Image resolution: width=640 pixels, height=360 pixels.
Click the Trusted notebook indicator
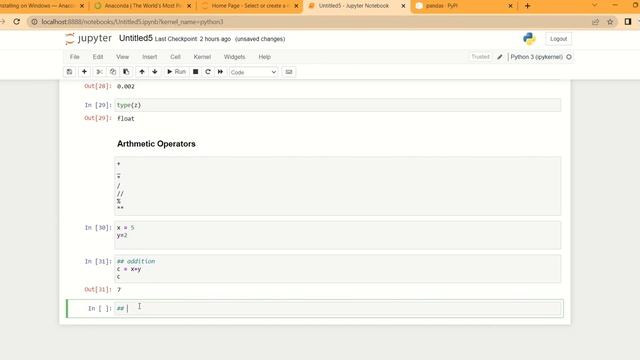coord(480,57)
